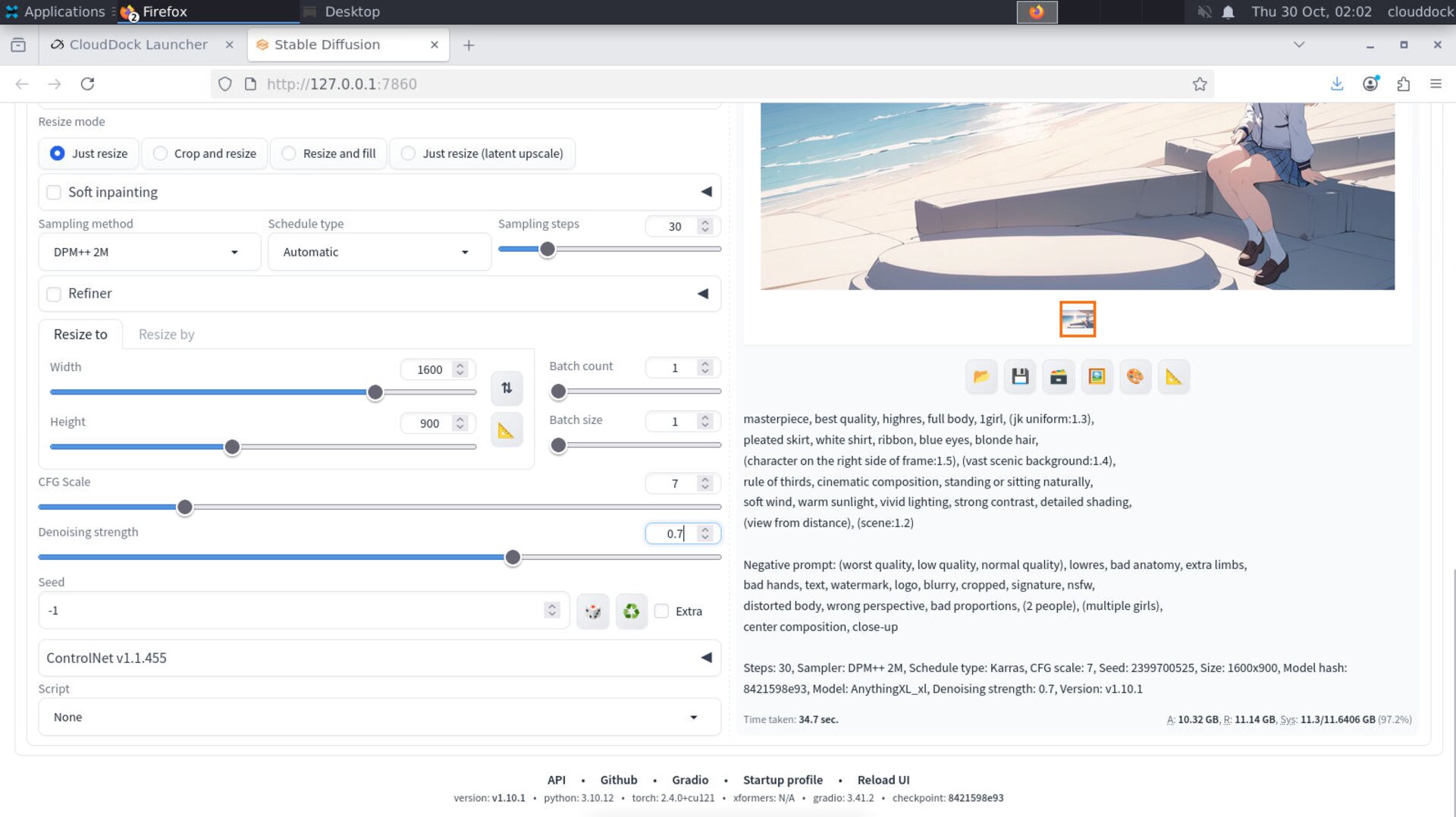Click the zip archive icon under the gallery
The height and width of the screenshot is (817, 1456).
point(1058,377)
